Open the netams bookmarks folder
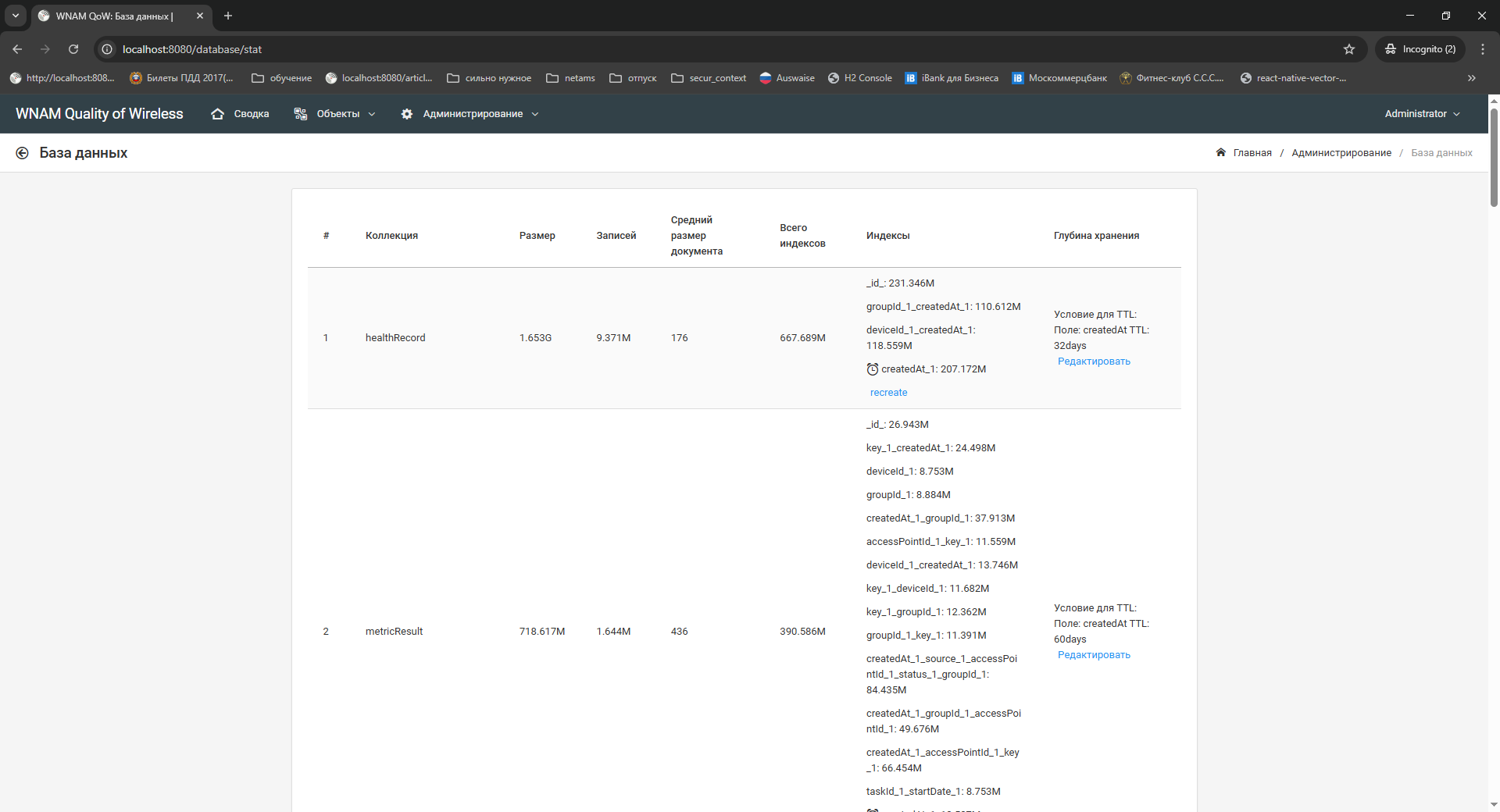 coord(570,78)
